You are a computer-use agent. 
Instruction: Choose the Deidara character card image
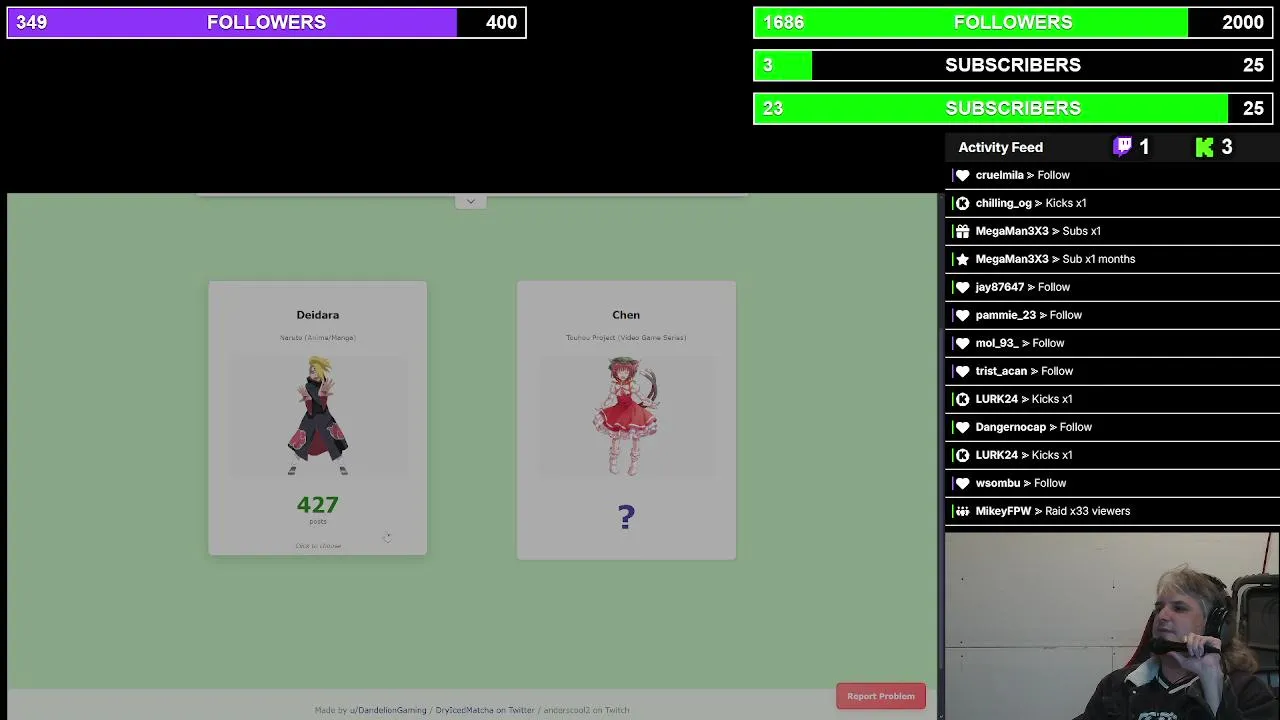[318, 415]
